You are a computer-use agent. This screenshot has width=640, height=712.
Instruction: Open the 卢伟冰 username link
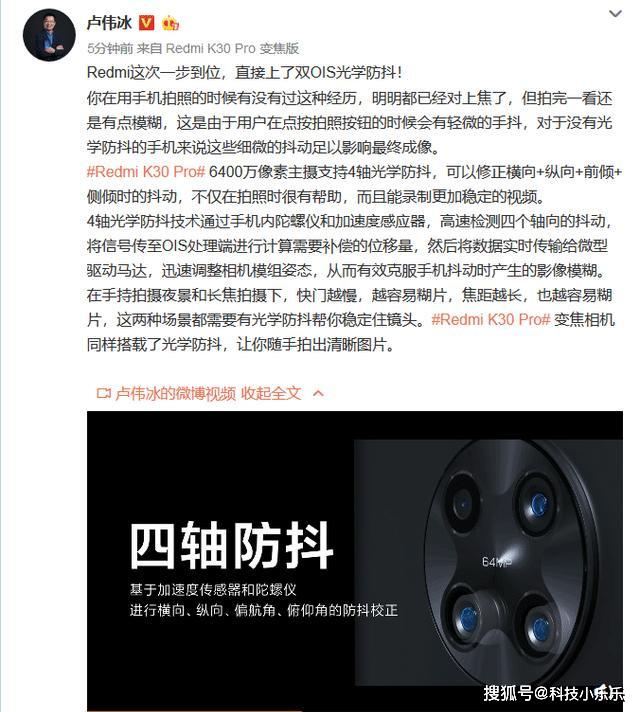109,23
